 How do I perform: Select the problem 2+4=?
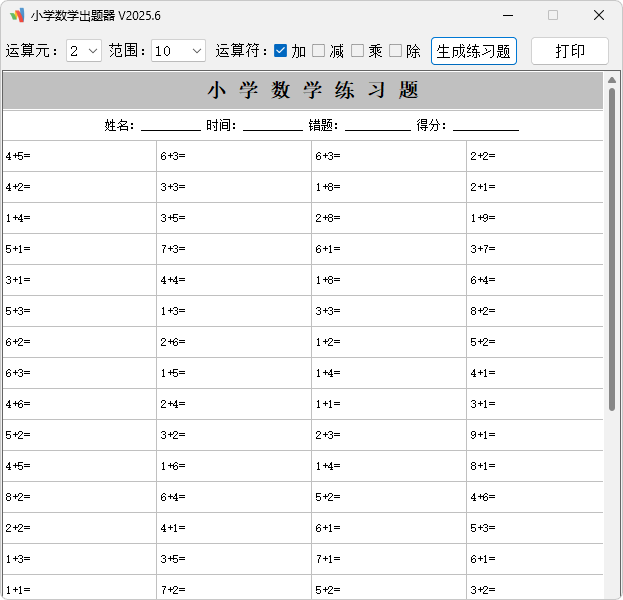click(173, 404)
